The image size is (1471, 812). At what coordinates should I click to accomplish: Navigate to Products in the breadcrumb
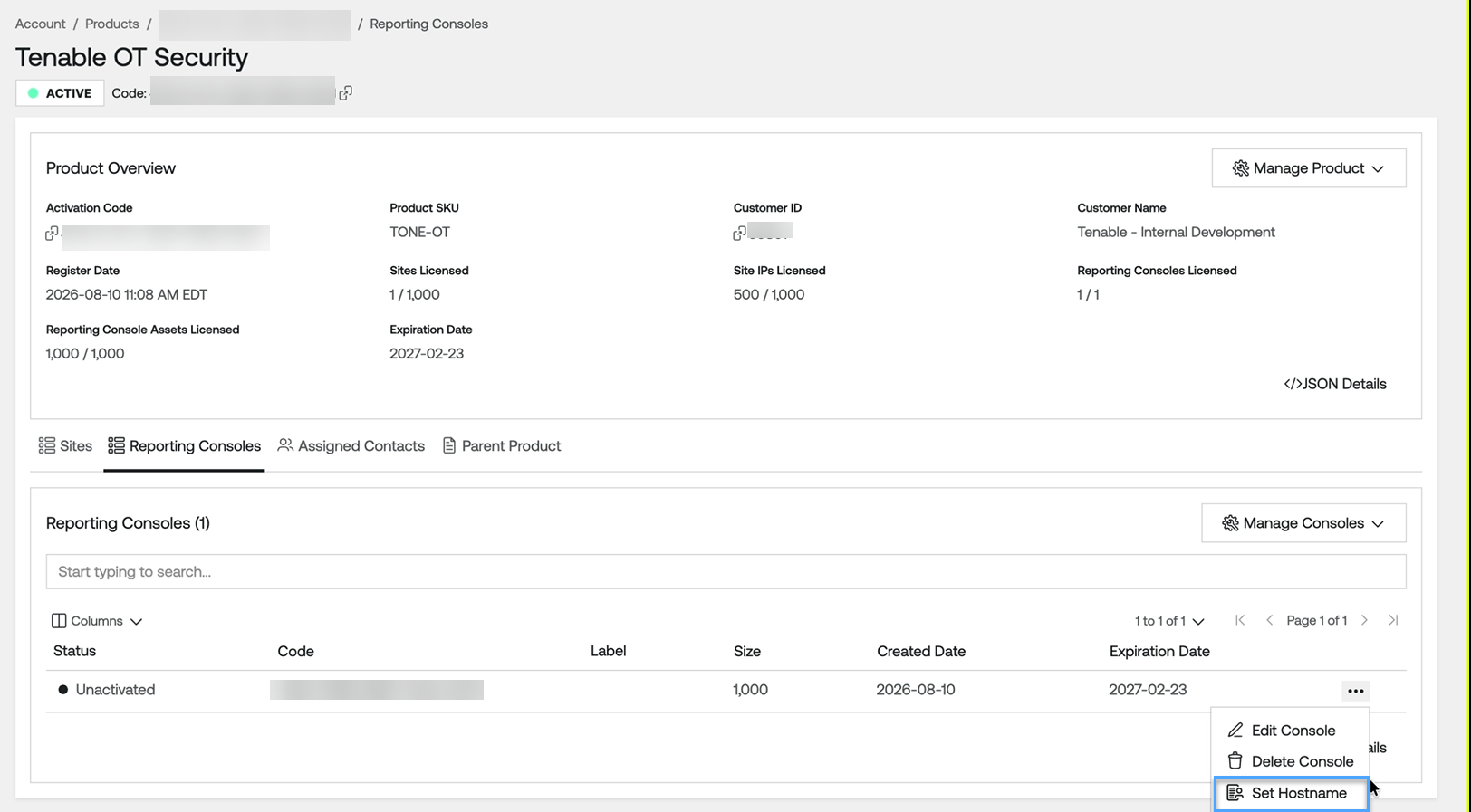coord(112,24)
